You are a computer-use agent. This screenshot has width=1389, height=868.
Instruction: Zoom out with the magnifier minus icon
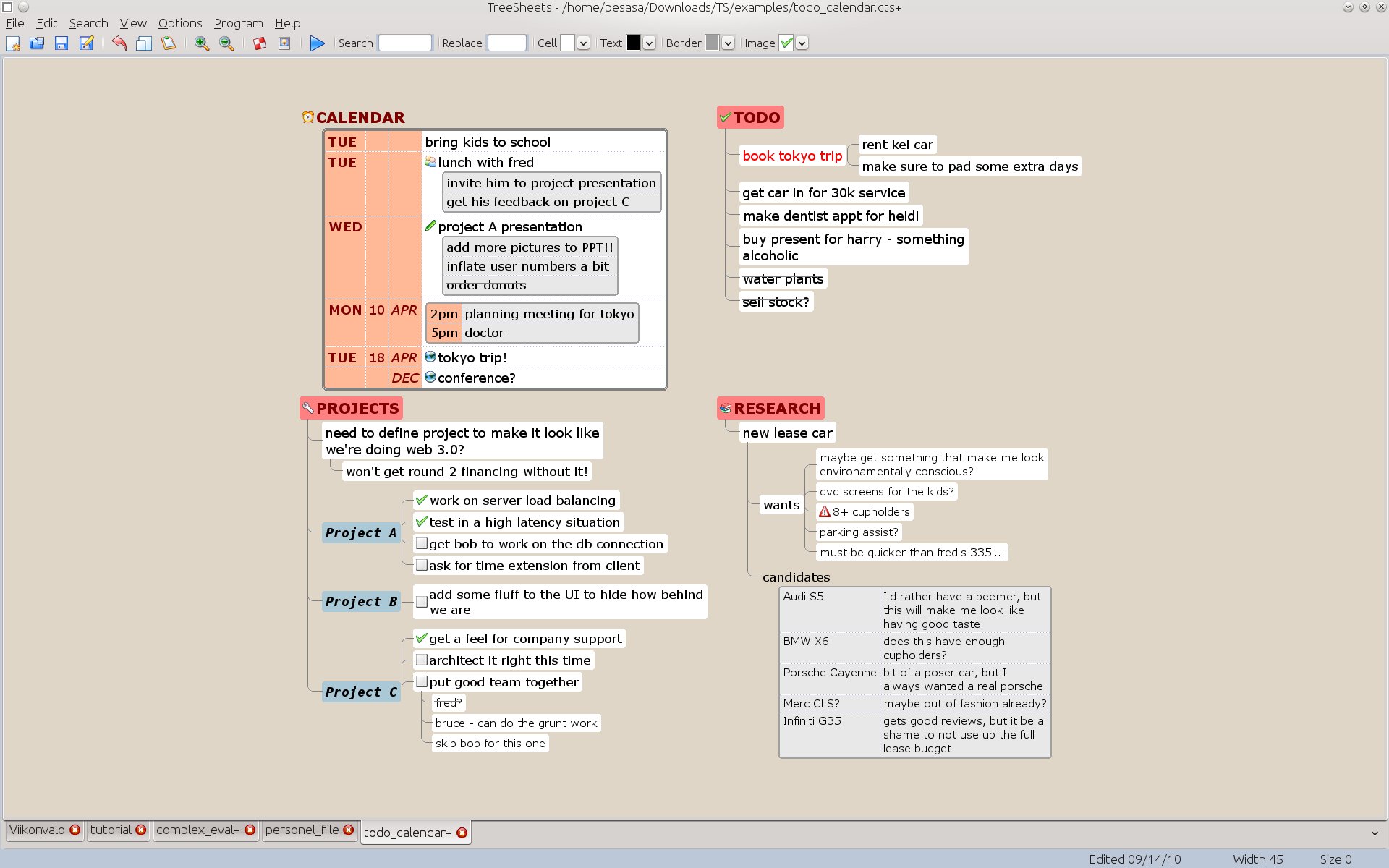coord(226,43)
